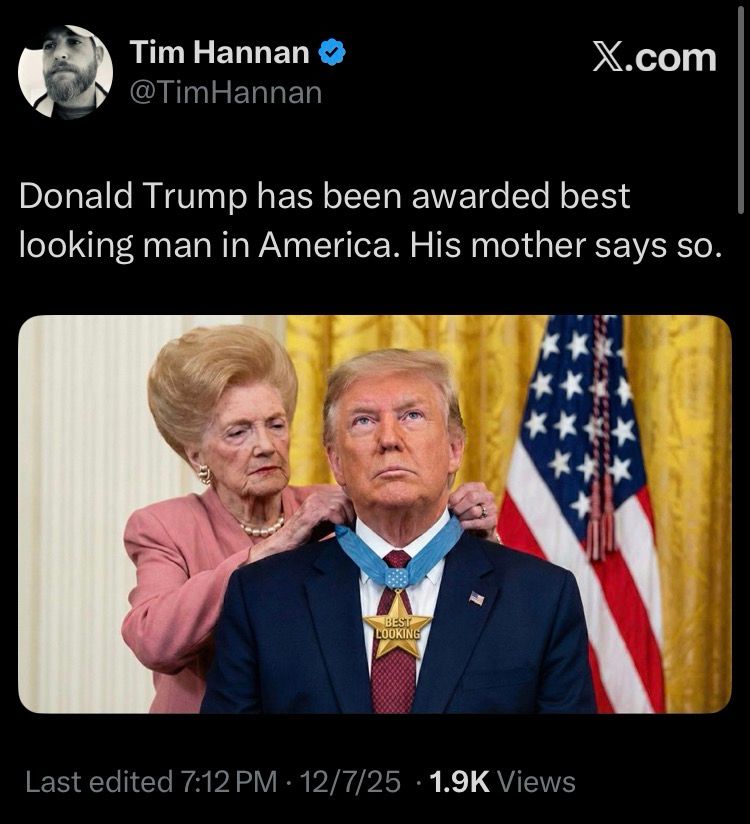The image size is (750, 824).
Task: Open the Tim Hannan display name
Action: point(219,52)
